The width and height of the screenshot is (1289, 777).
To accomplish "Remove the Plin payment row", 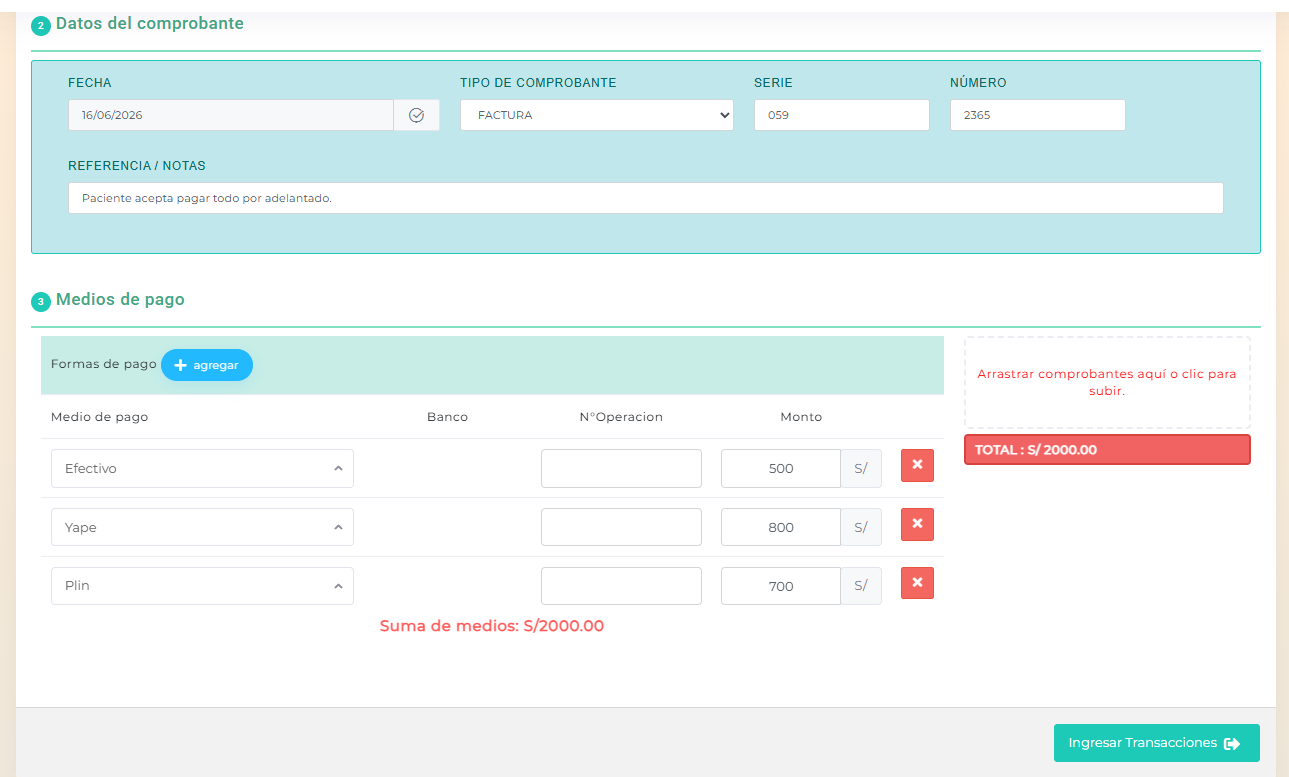I will [917, 583].
